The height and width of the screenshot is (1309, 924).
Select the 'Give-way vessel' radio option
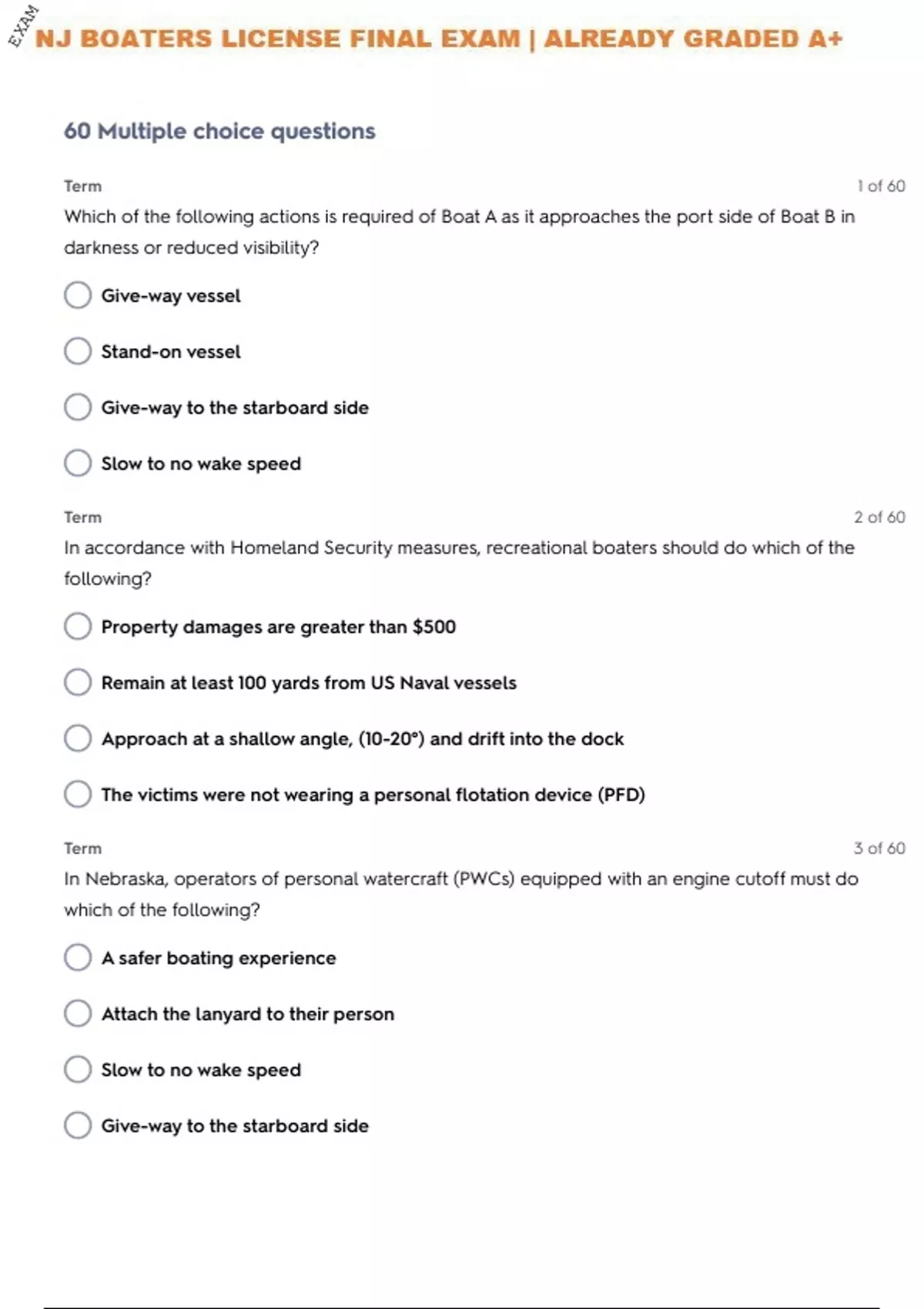point(78,295)
